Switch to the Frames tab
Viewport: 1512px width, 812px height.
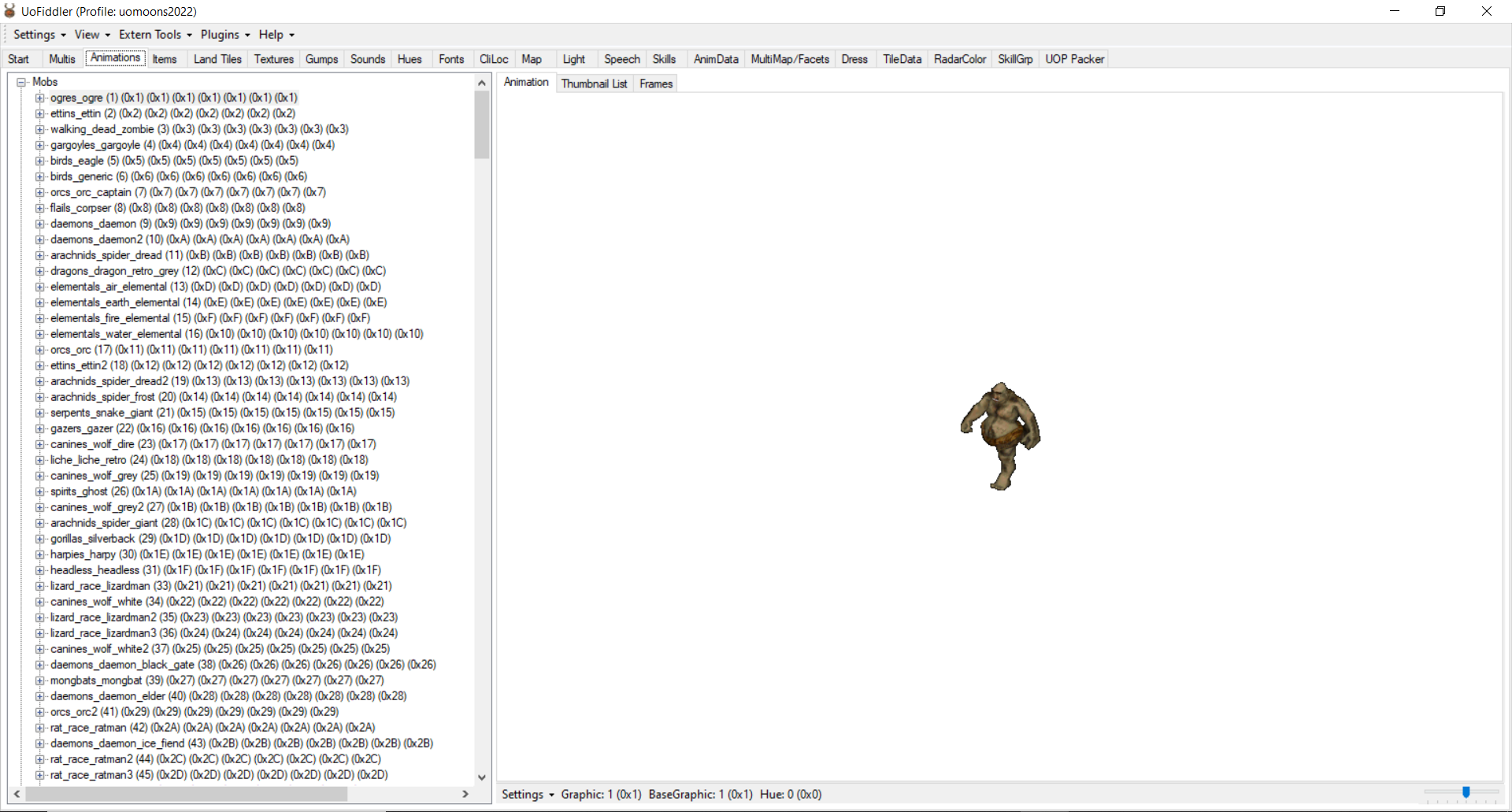click(656, 83)
